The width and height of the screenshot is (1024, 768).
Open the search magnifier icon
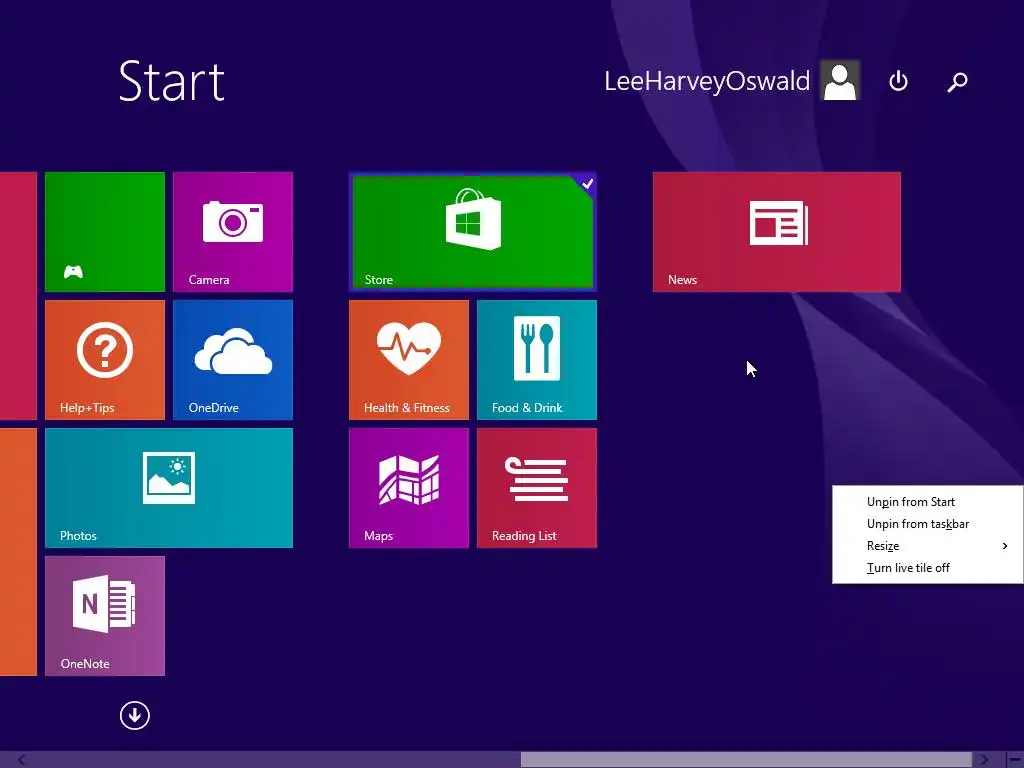click(x=957, y=82)
